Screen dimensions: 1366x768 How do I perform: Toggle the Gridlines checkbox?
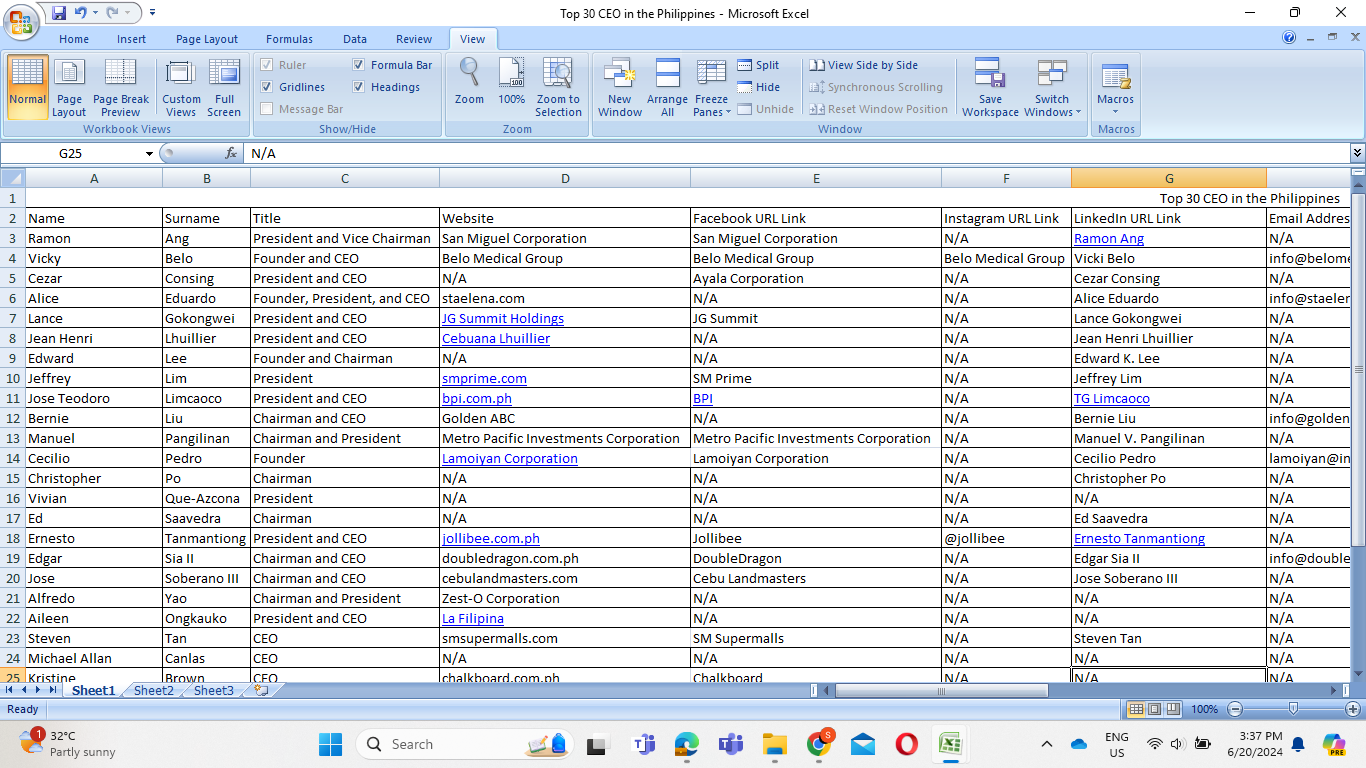(267, 87)
